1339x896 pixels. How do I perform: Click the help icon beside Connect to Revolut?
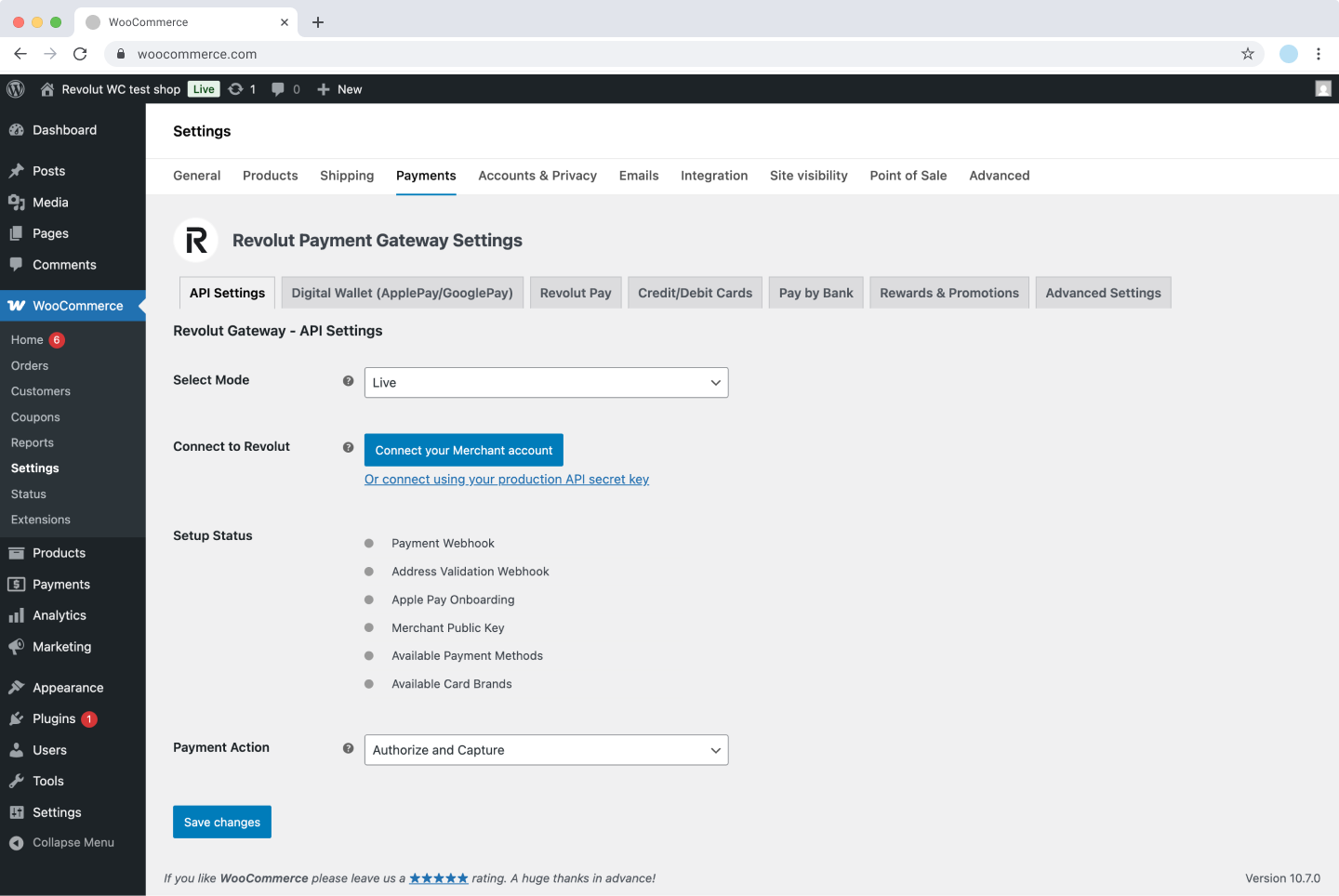[348, 447]
